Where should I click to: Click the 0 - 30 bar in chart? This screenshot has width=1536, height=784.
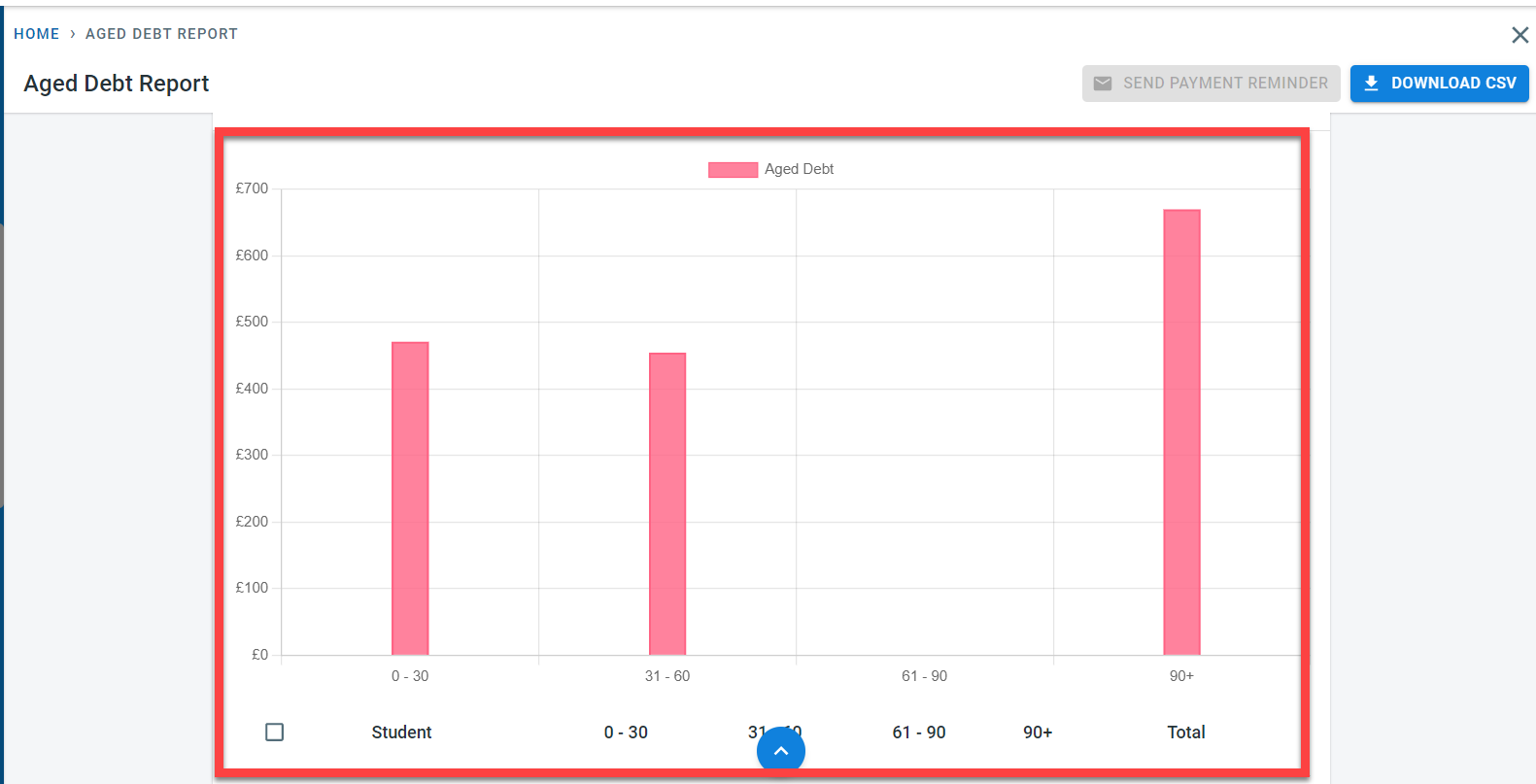pyautogui.click(x=410, y=497)
